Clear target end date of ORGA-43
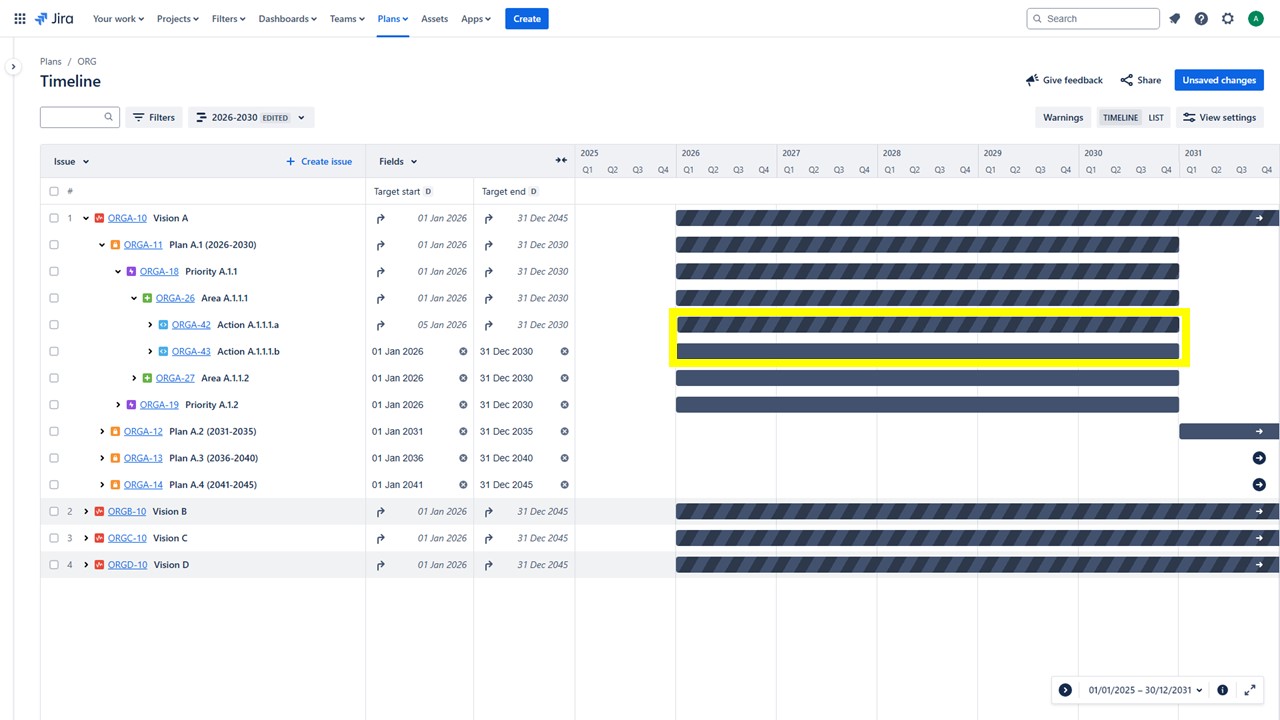The height and width of the screenshot is (720, 1280). tap(564, 352)
